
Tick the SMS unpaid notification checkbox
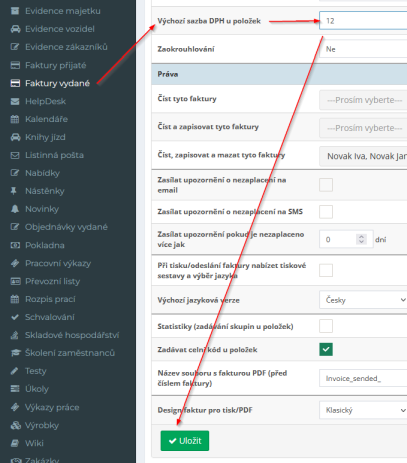point(326,212)
